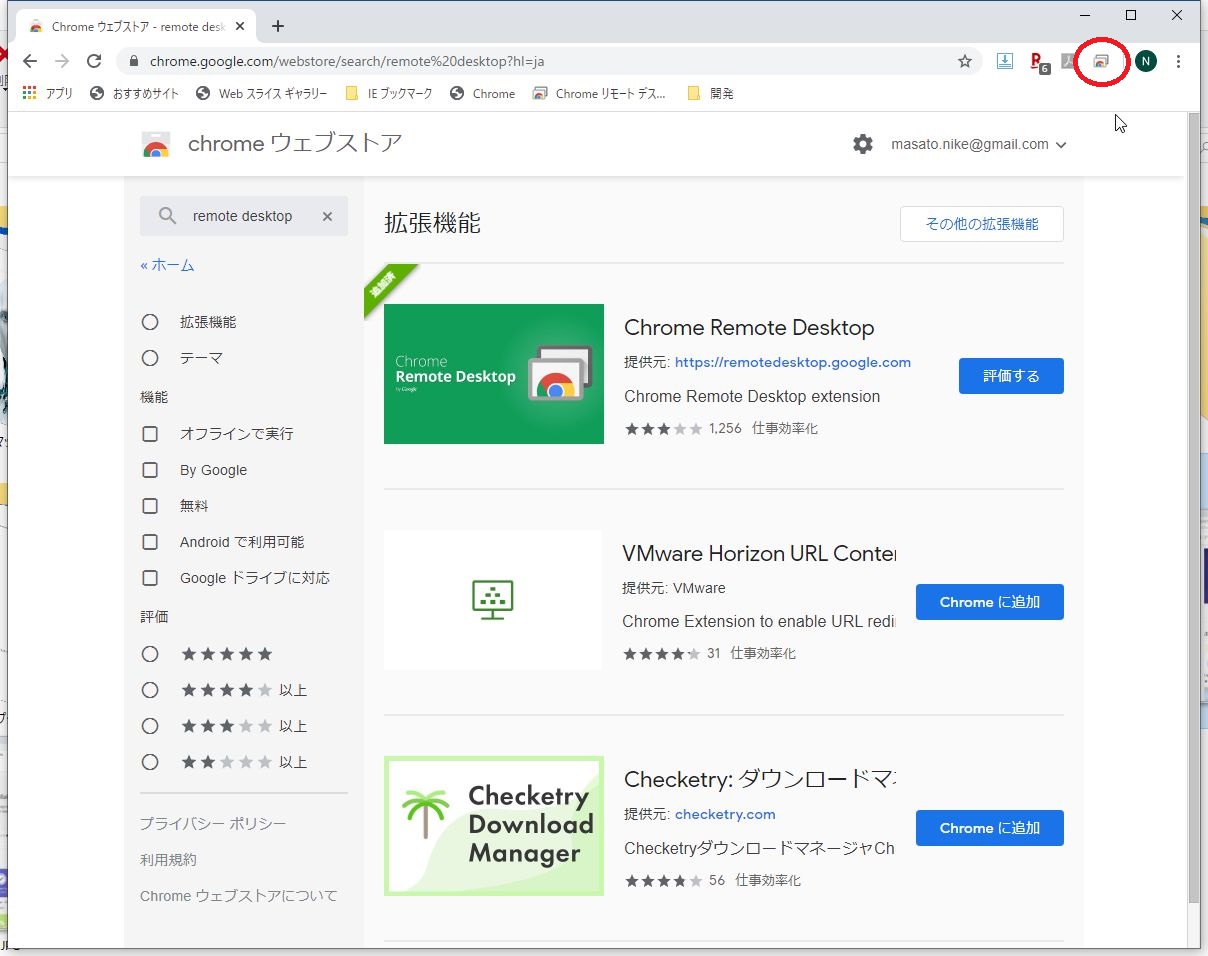This screenshot has width=1208, height=956.
Task: Click the 1,256 ratings count
Action: point(725,428)
